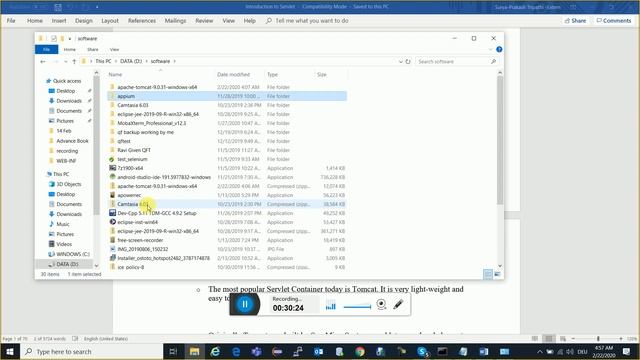The image size is (640, 360).
Task: Open Downloads under Quick access
Action: point(69,101)
